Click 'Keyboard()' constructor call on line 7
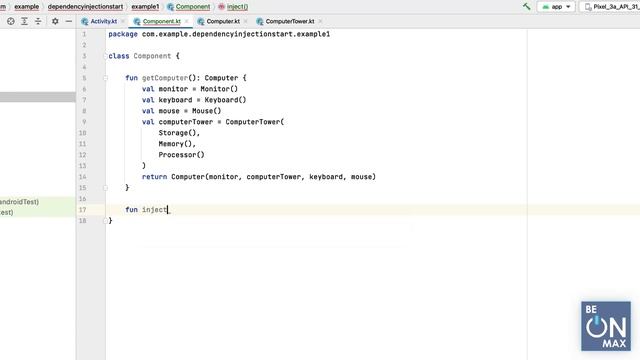This screenshot has height=360, width=640. point(225,100)
